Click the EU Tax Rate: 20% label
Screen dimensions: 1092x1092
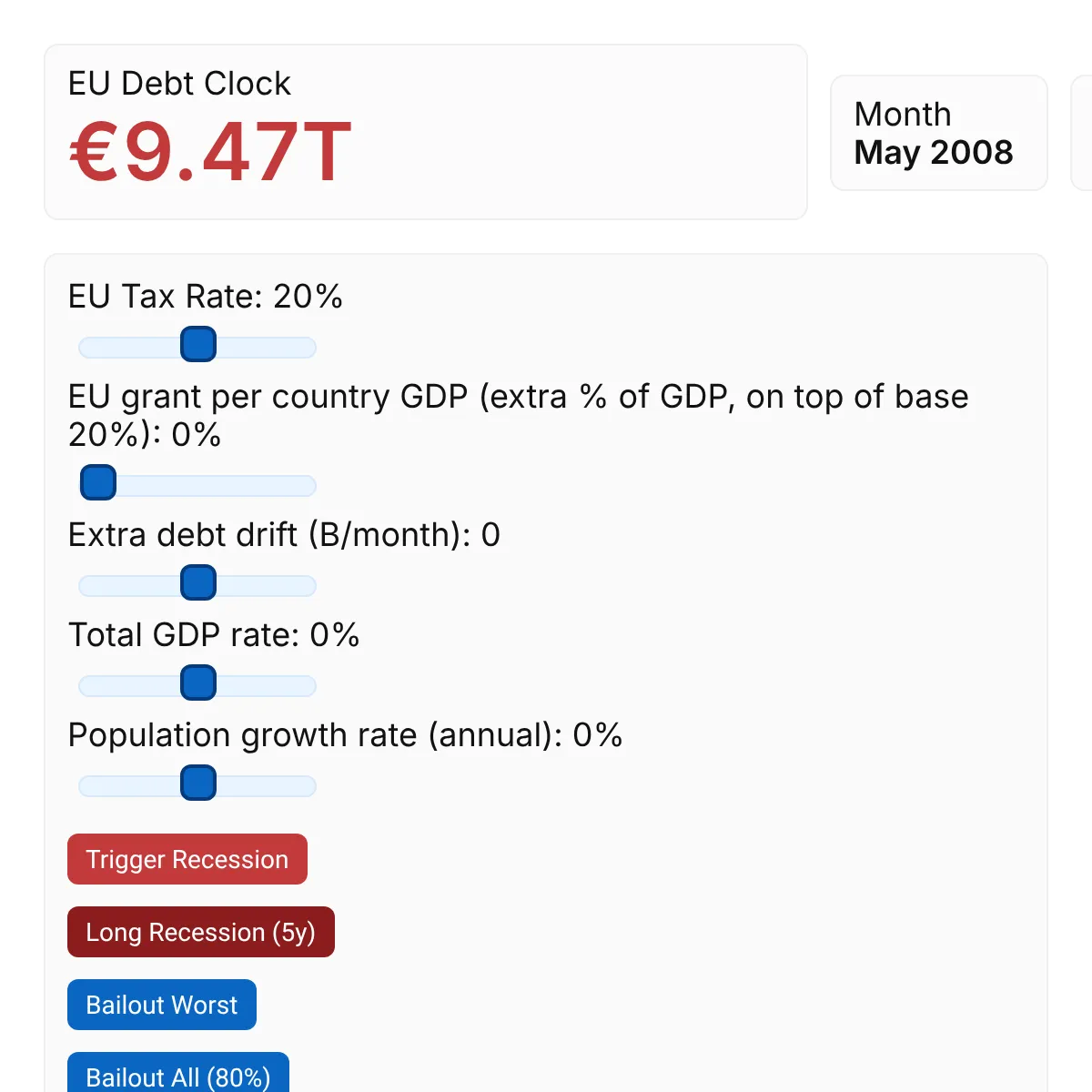(x=205, y=297)
